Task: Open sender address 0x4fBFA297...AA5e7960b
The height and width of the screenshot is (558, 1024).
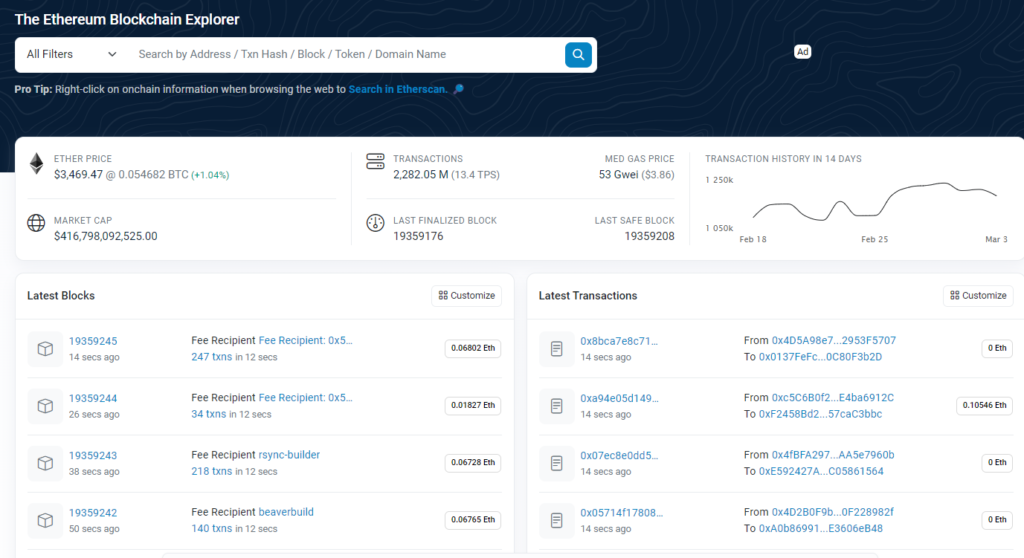Action: tap(833, 455)
